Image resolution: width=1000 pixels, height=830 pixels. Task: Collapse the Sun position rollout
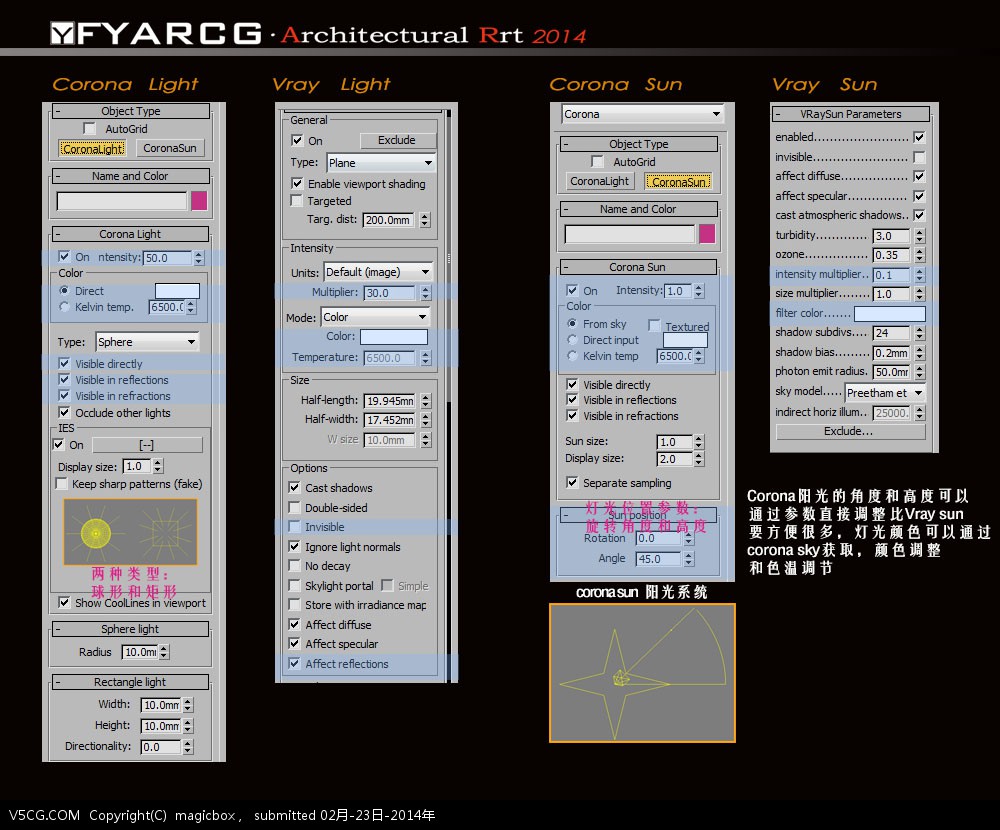tap(638, 515)
